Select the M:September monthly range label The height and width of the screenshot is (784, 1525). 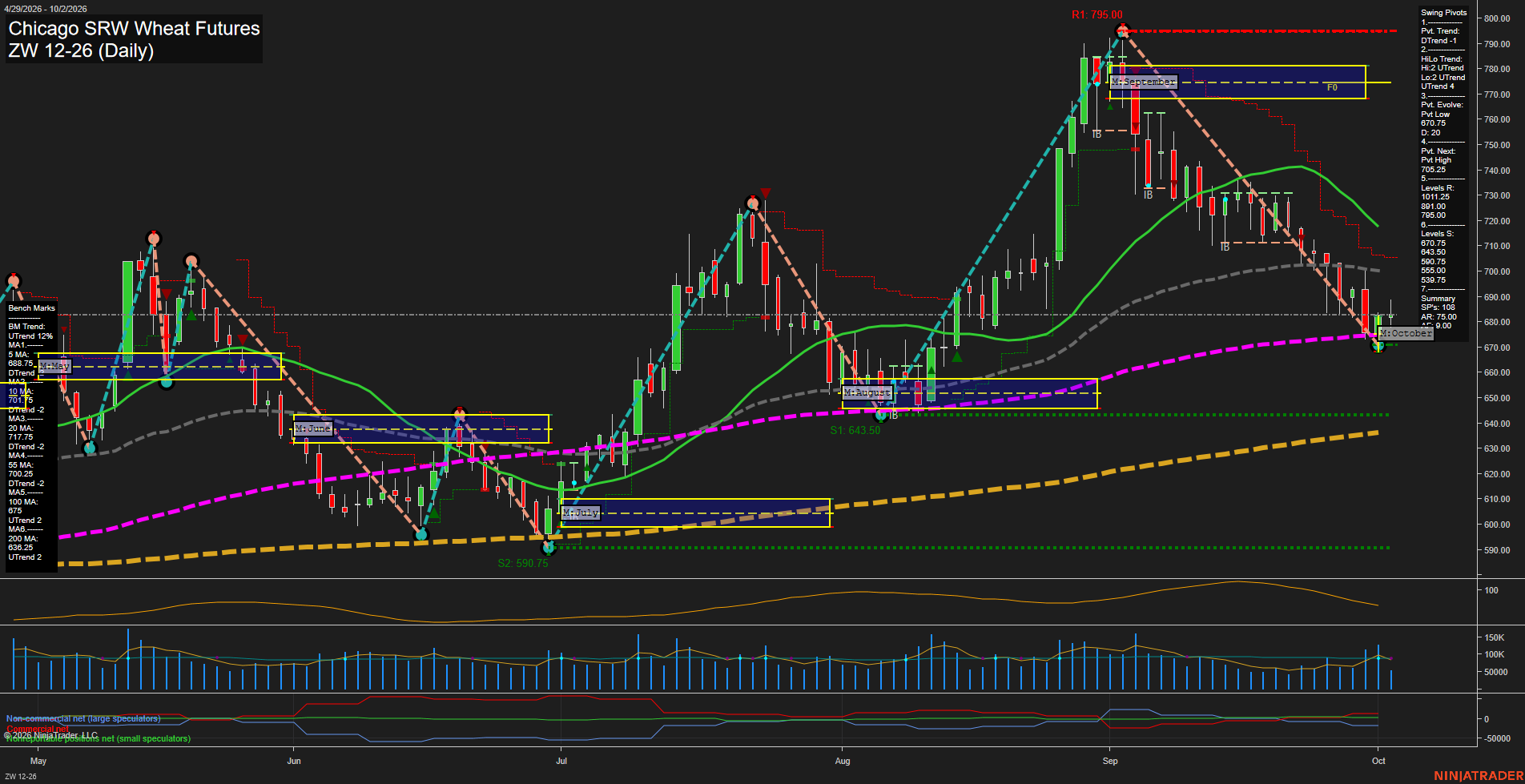pyautogui.click(x=1143, y=82)
